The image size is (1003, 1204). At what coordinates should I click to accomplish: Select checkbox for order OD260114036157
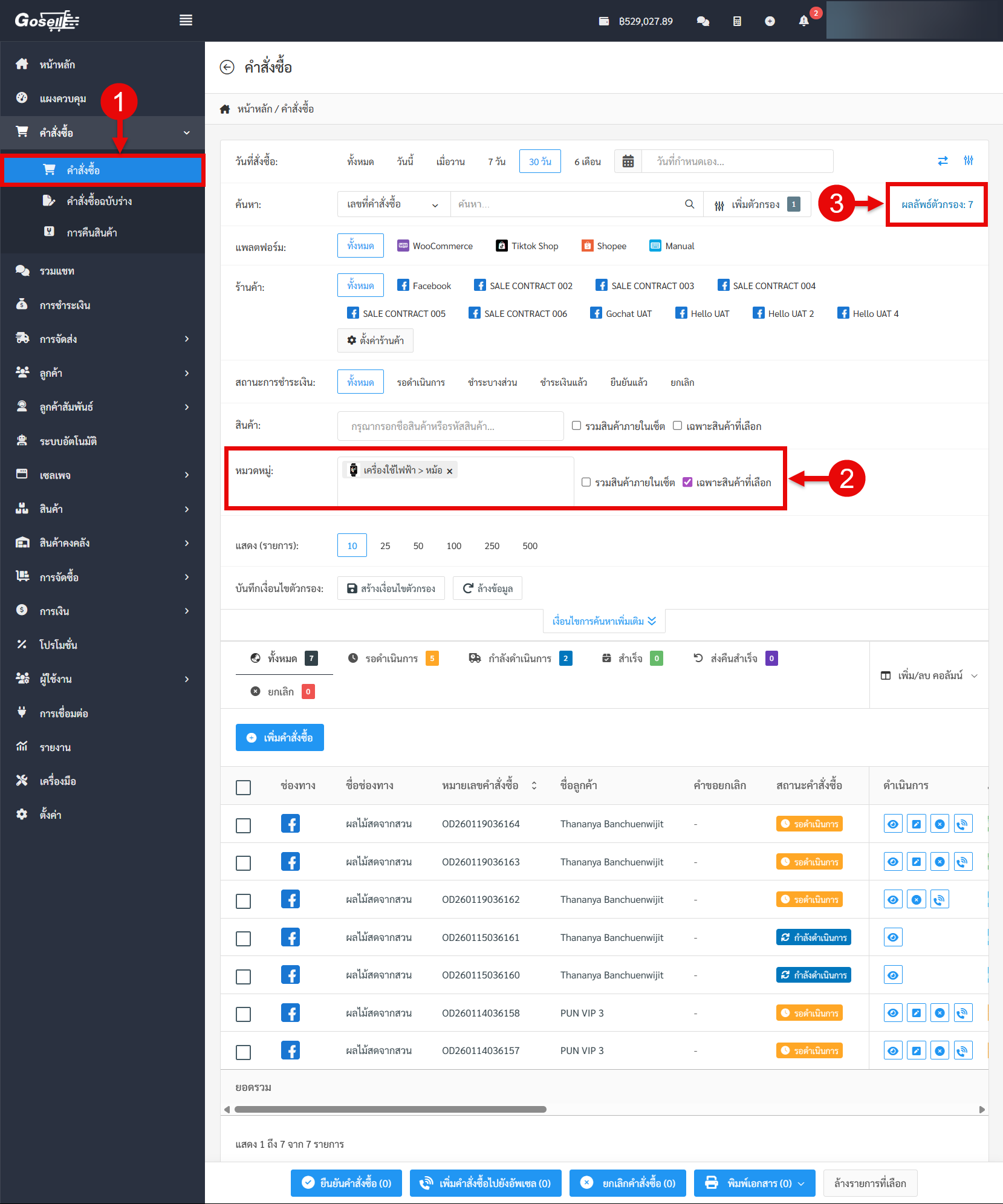(243, 1052)
